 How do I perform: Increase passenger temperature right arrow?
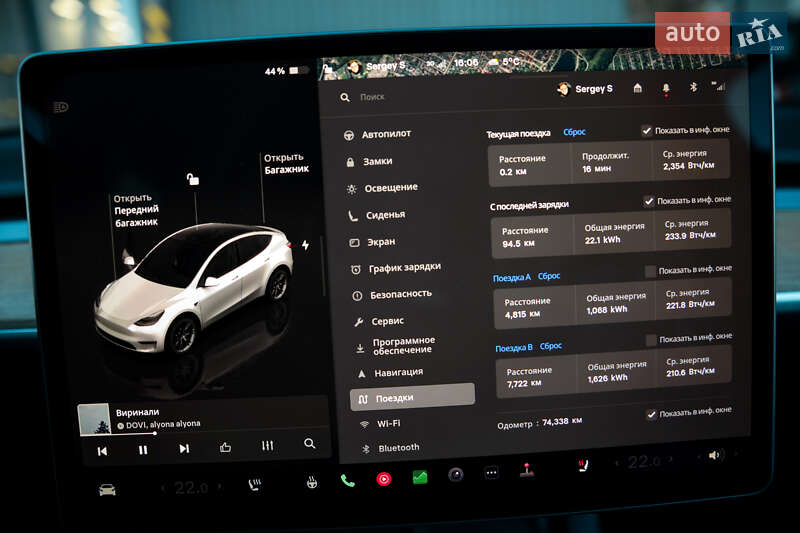(671, 459)
